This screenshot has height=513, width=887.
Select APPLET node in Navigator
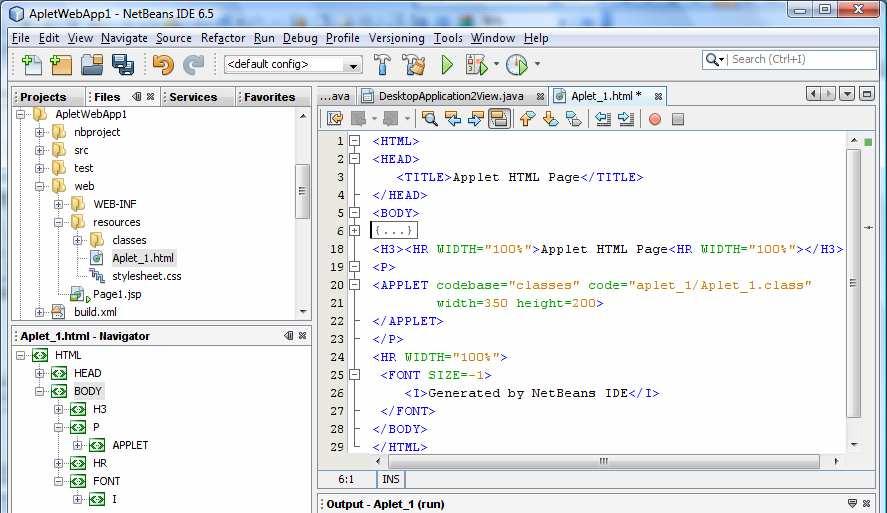coord(130,445)
